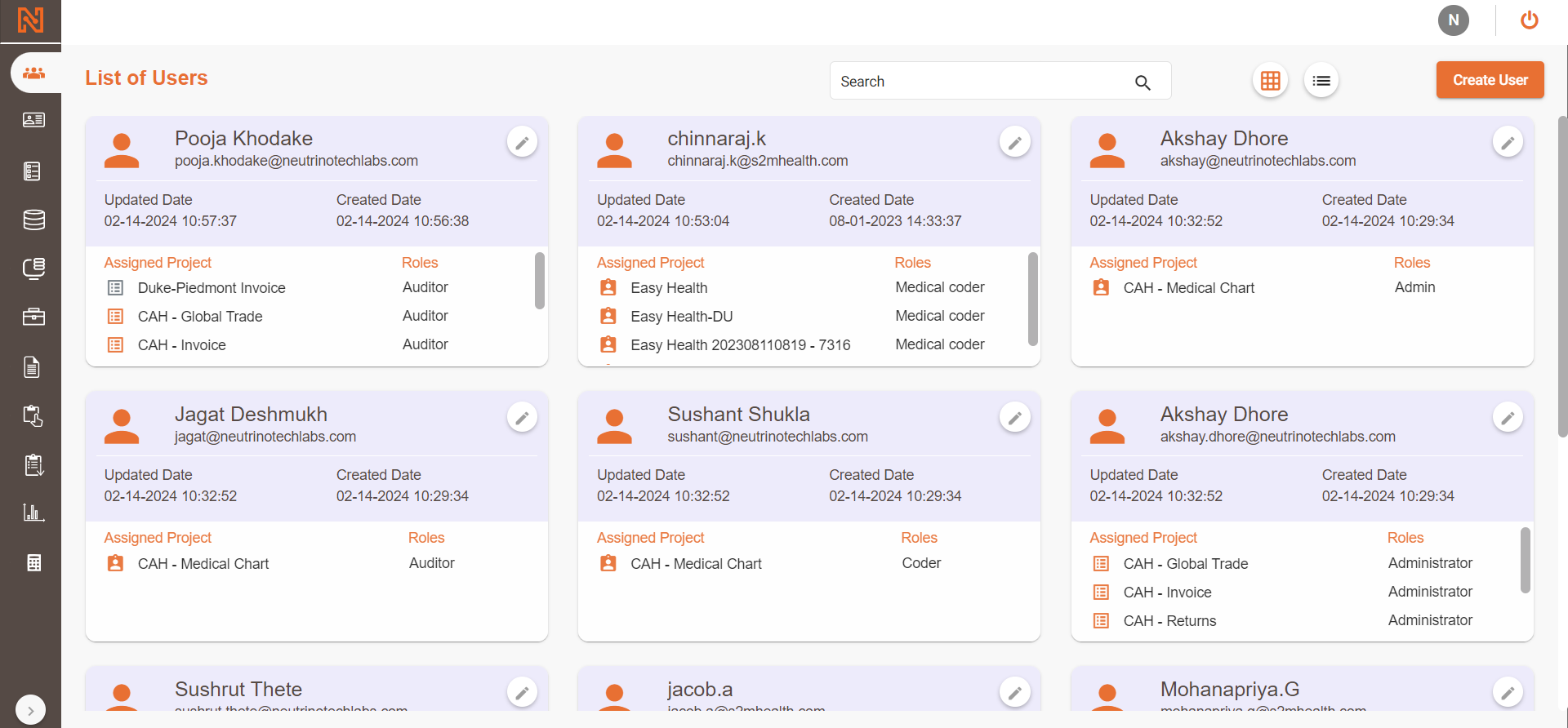This screenshot has height=728, width=1568.
Task: Click the search magnifier icon
Action: coord(1143,82)
